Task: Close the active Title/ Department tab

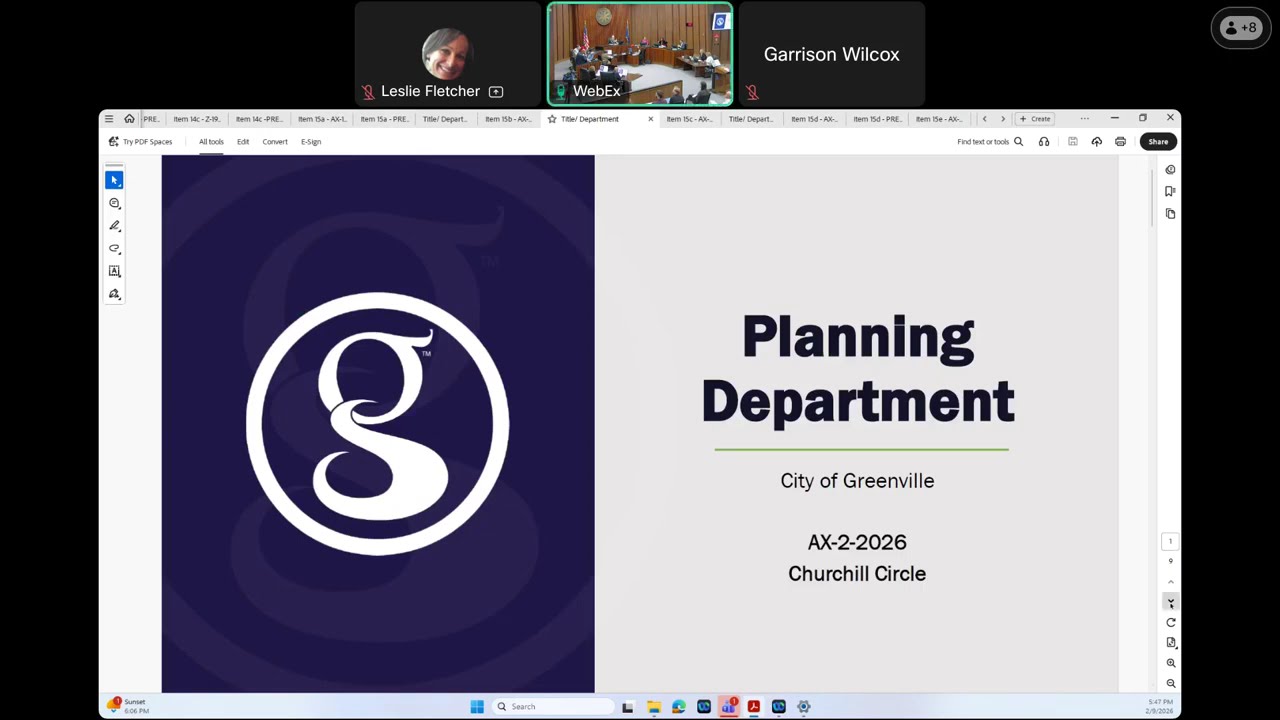Action: coord(650,119)
